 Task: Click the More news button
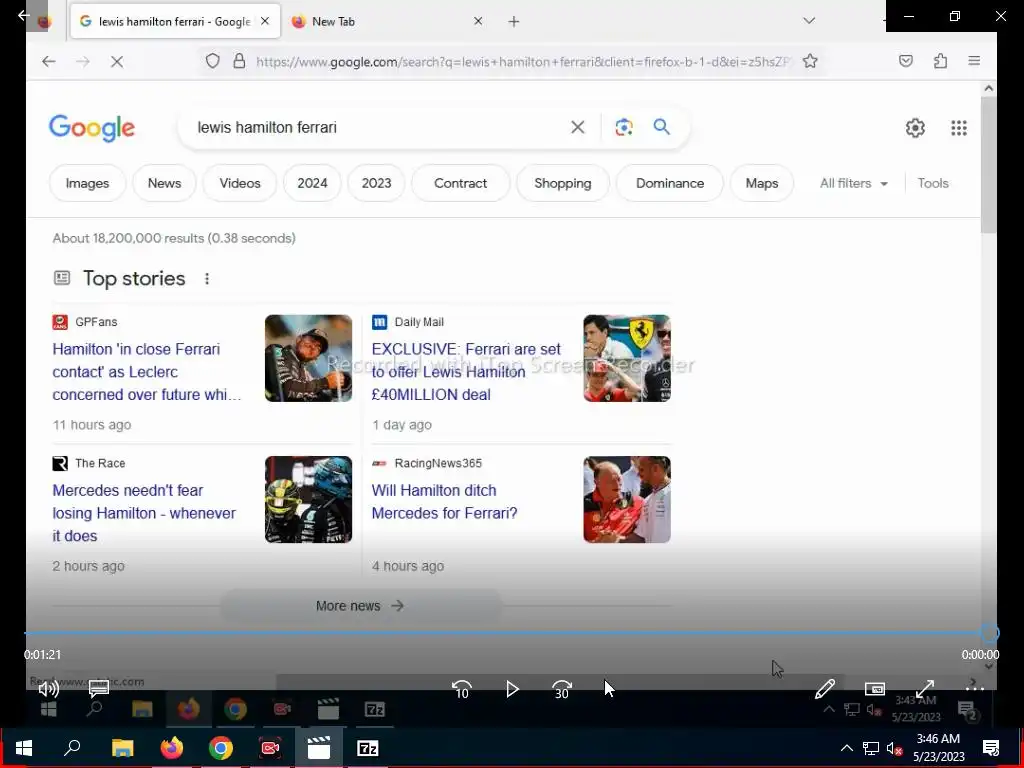point(360,606)
